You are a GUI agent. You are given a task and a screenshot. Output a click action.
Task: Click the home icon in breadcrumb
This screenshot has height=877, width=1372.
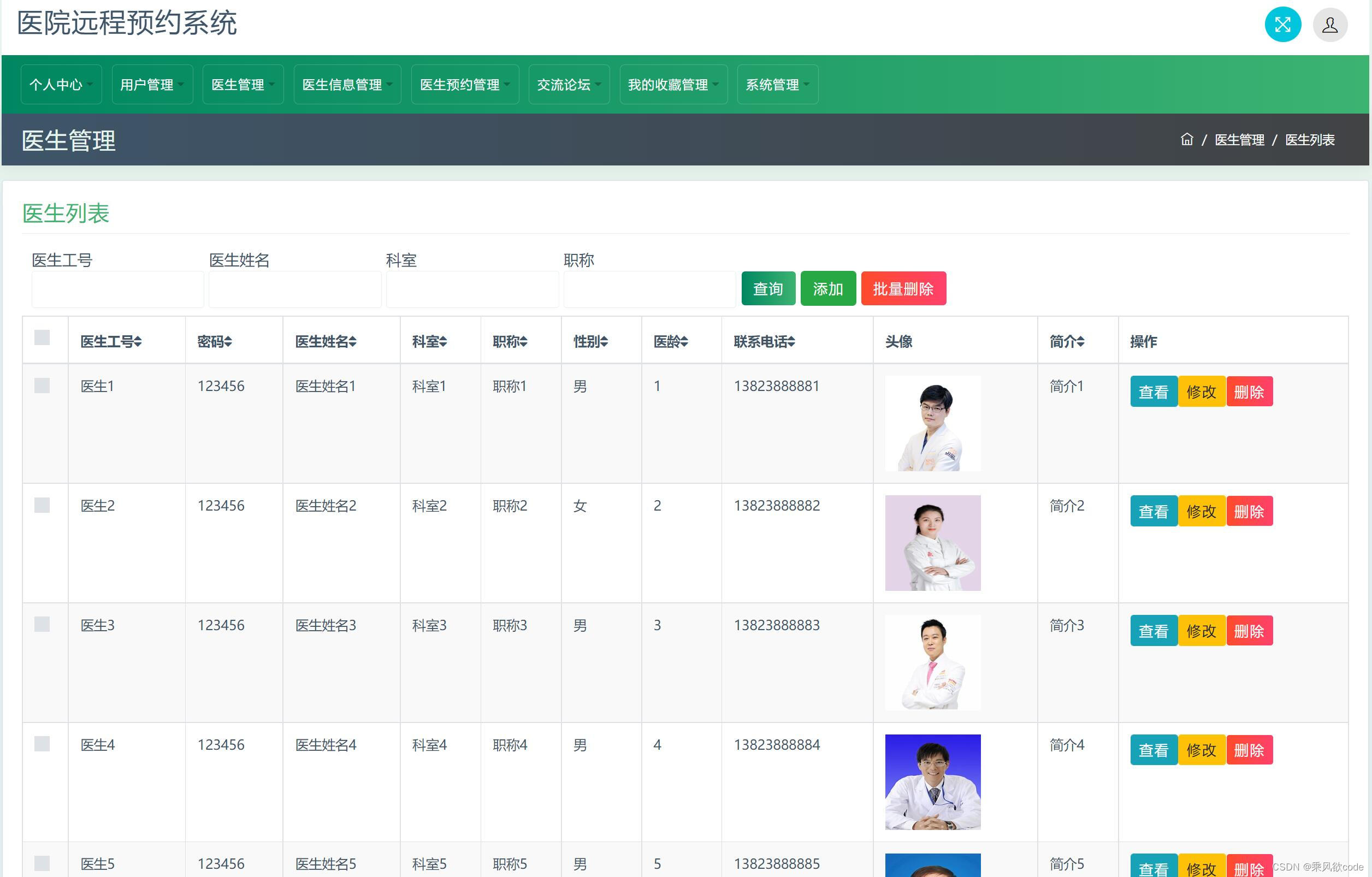1186,140
